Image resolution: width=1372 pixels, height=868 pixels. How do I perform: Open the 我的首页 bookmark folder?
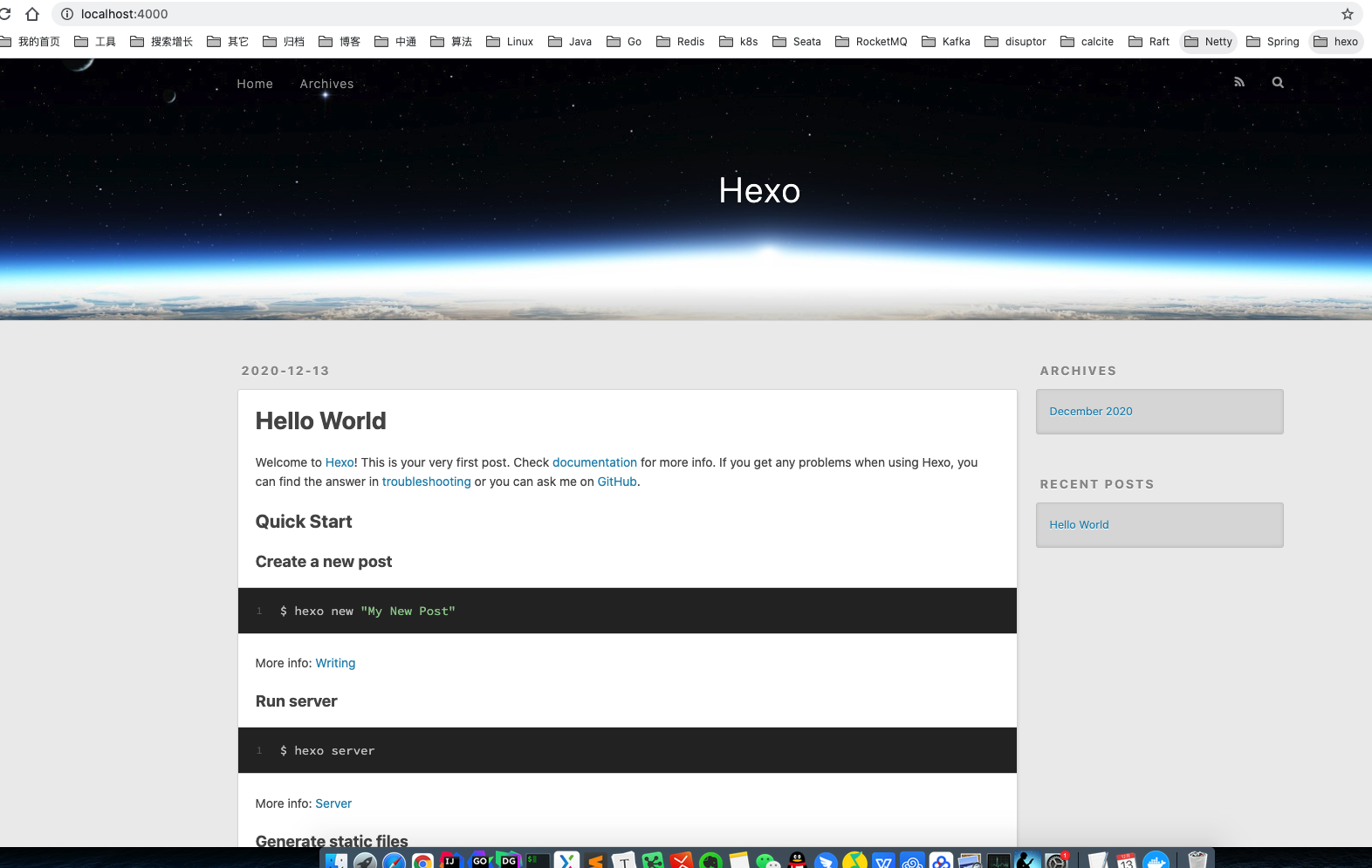[x=31, y=41]
